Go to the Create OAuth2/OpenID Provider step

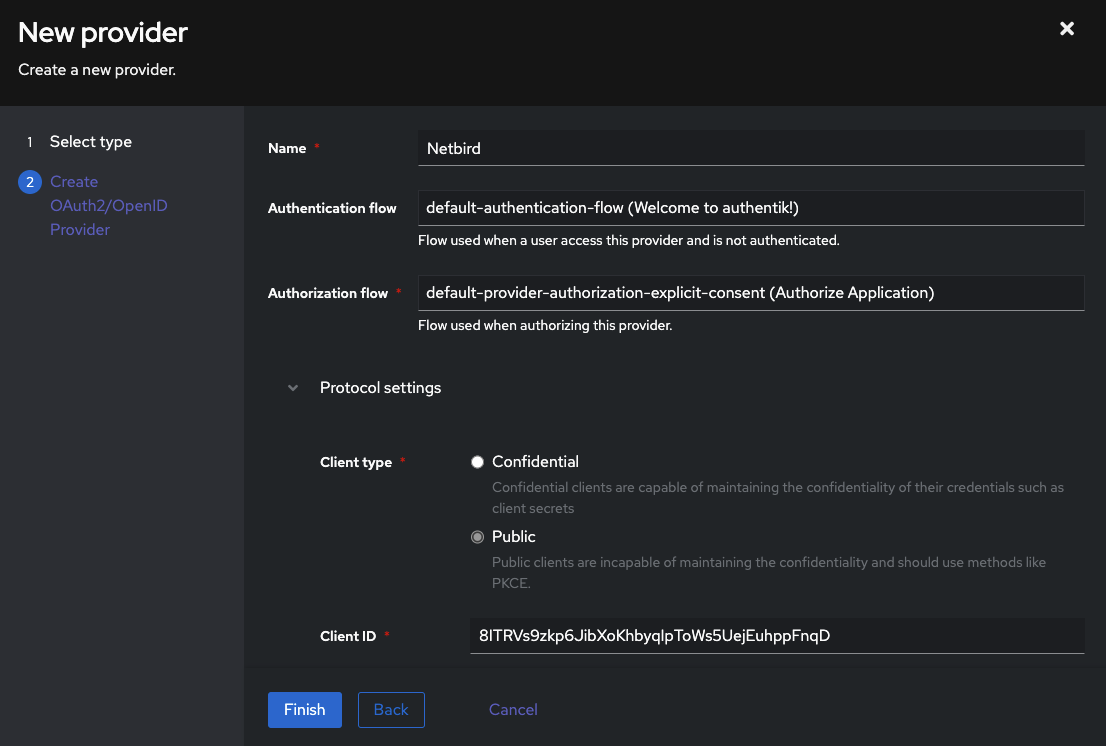108,205
